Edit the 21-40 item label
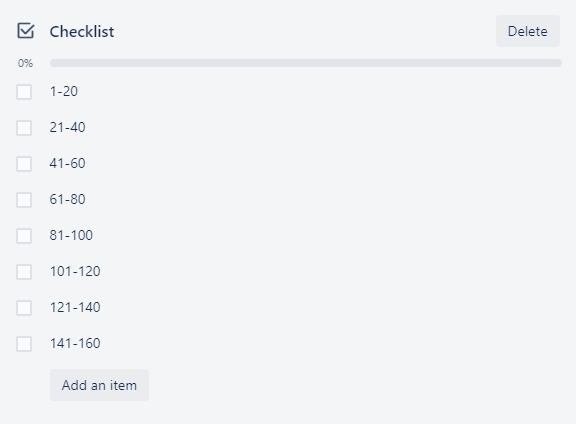 coord(67,127)
